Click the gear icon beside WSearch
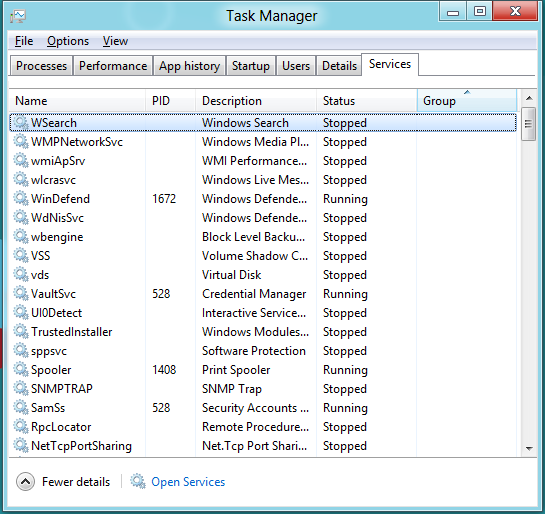Image resolution: width=545 pixels, height=514 pixels. coord(21,123)
